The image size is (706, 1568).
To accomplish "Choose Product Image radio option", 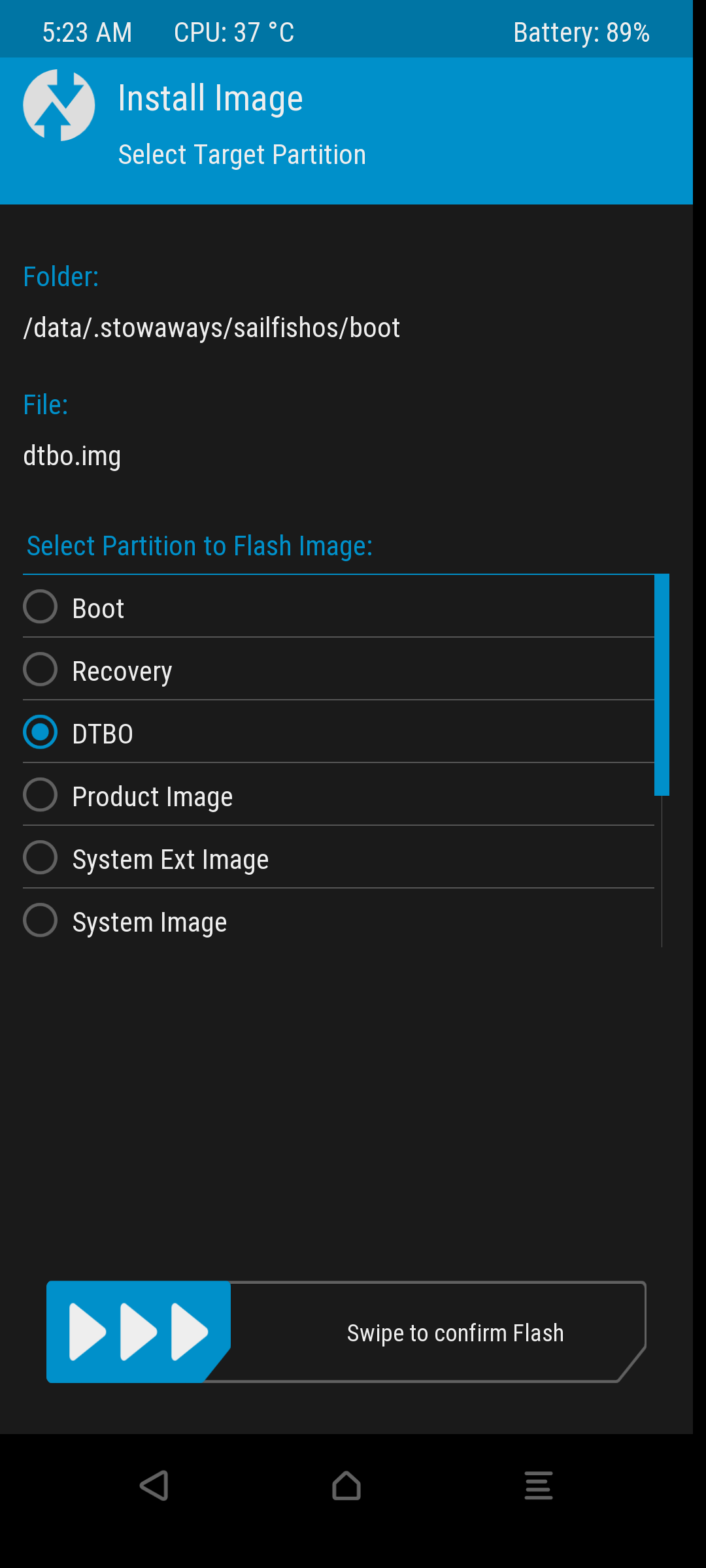I will [41, 794].
